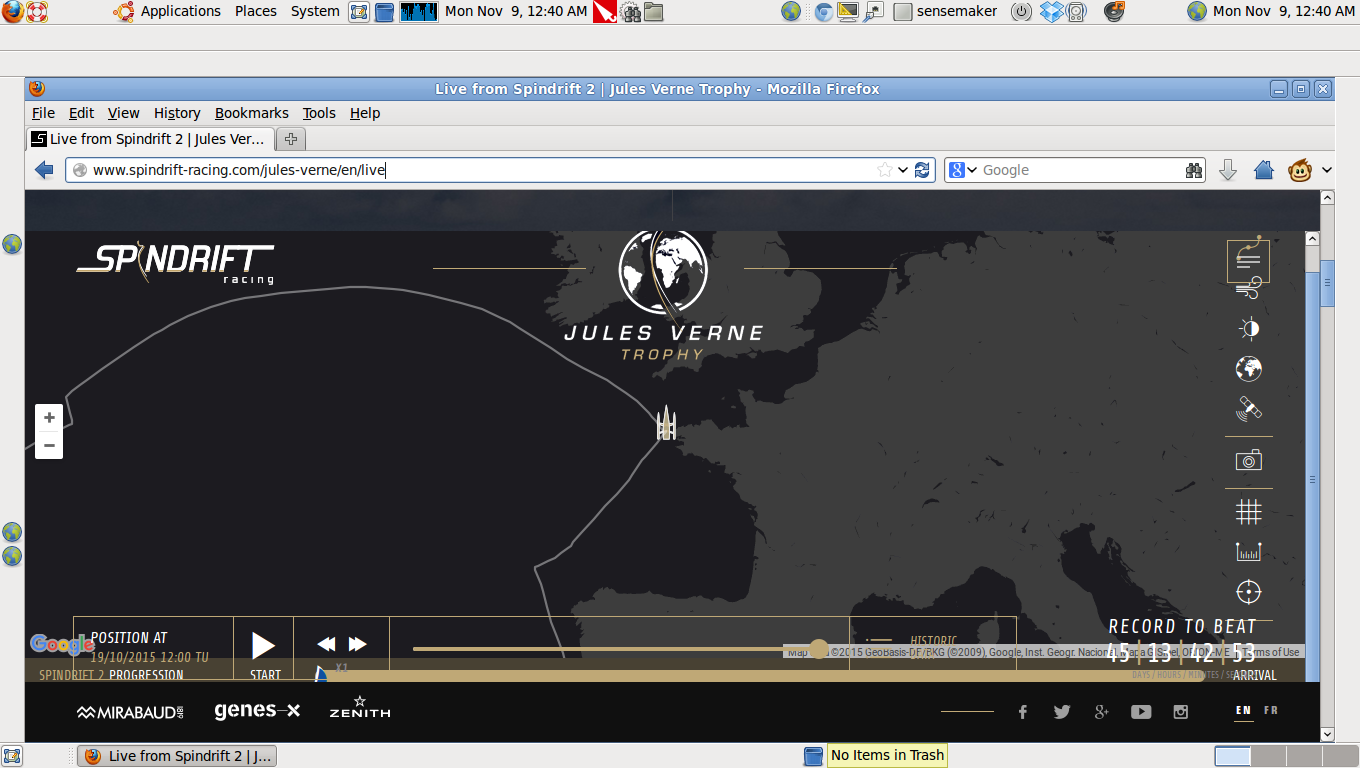Click the YouTube icon in footer
The width and height of the screenshot is (1360, 768).
pos(1141,712)
